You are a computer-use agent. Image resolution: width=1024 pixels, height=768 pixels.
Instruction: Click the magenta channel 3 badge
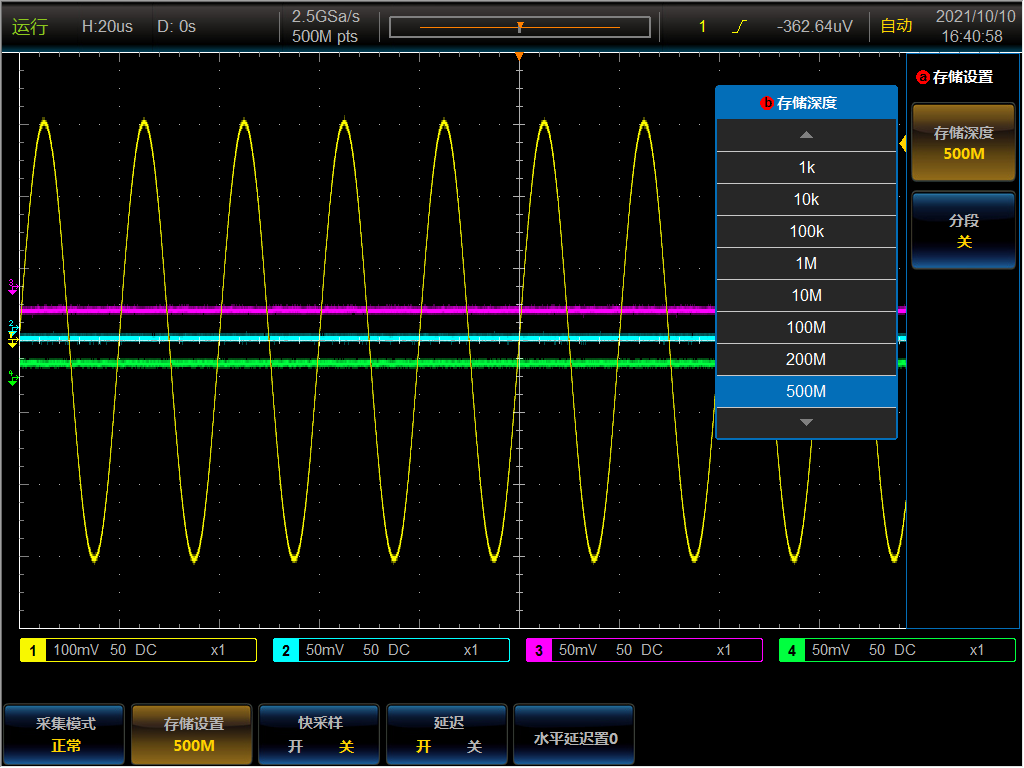pyautogui.click(x=539, y=651)
